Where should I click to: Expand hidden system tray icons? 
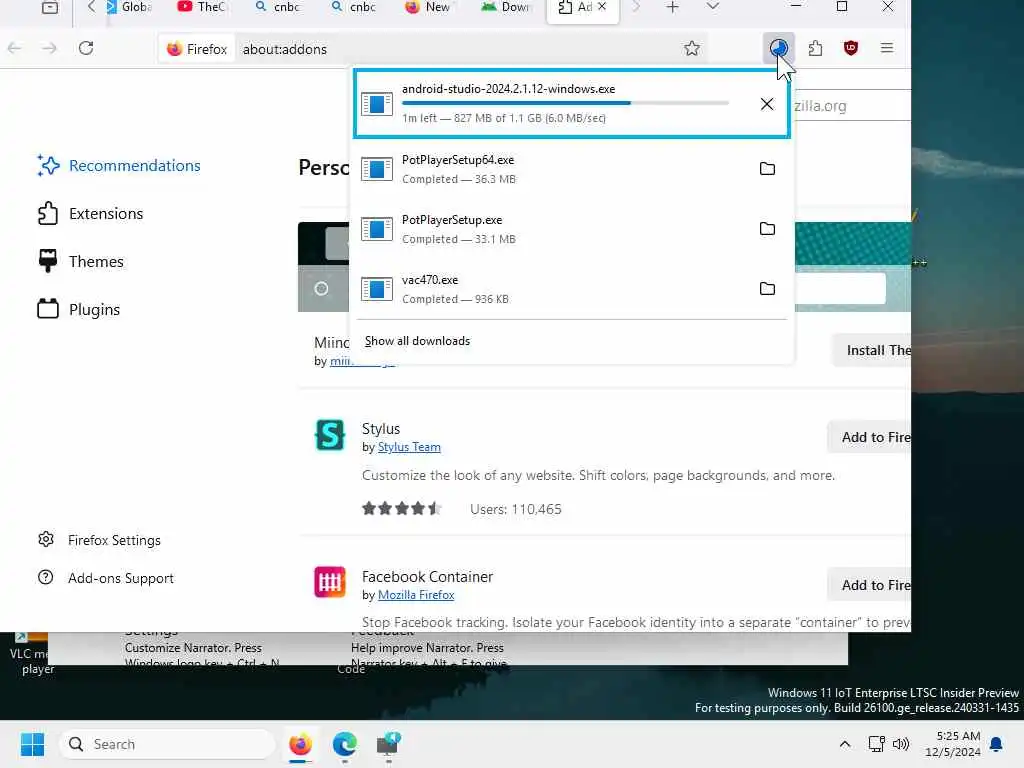pos(844,744)
